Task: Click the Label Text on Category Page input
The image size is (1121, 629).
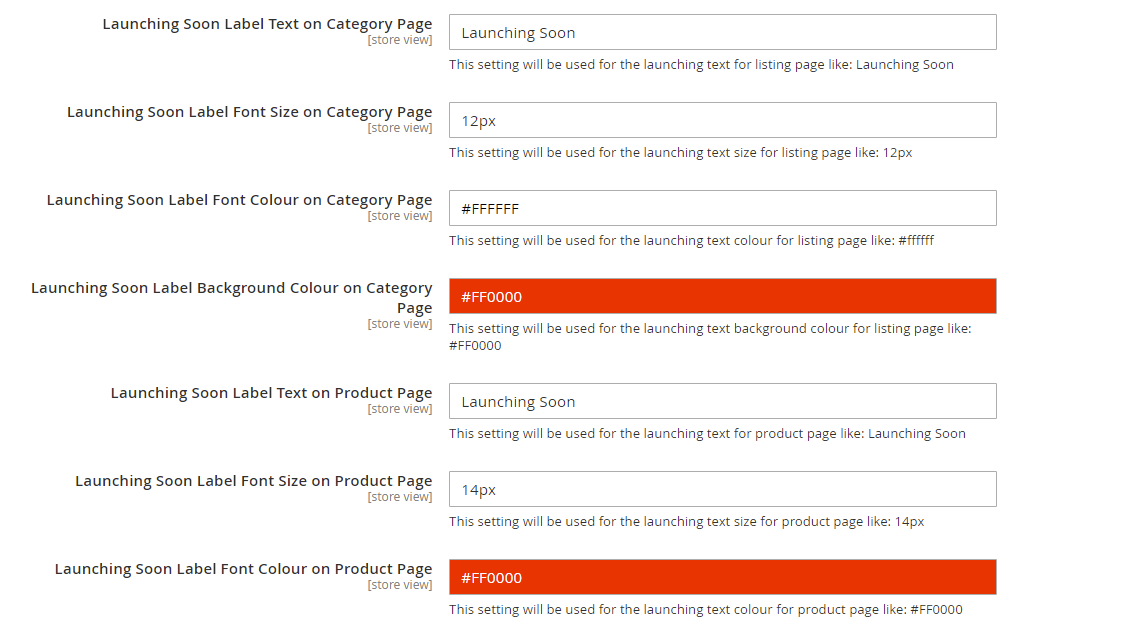Action: (722, 32)
